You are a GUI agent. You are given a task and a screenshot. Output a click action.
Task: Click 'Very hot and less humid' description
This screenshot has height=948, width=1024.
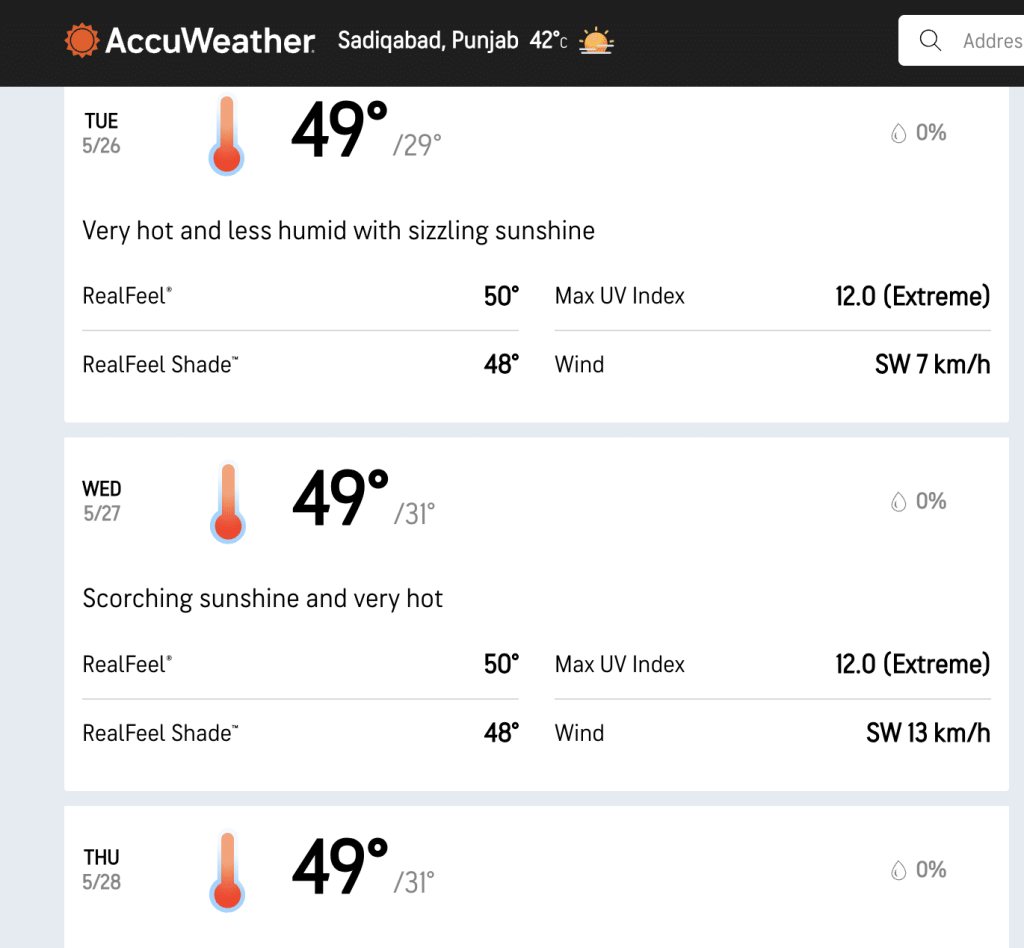pos(338,231)
